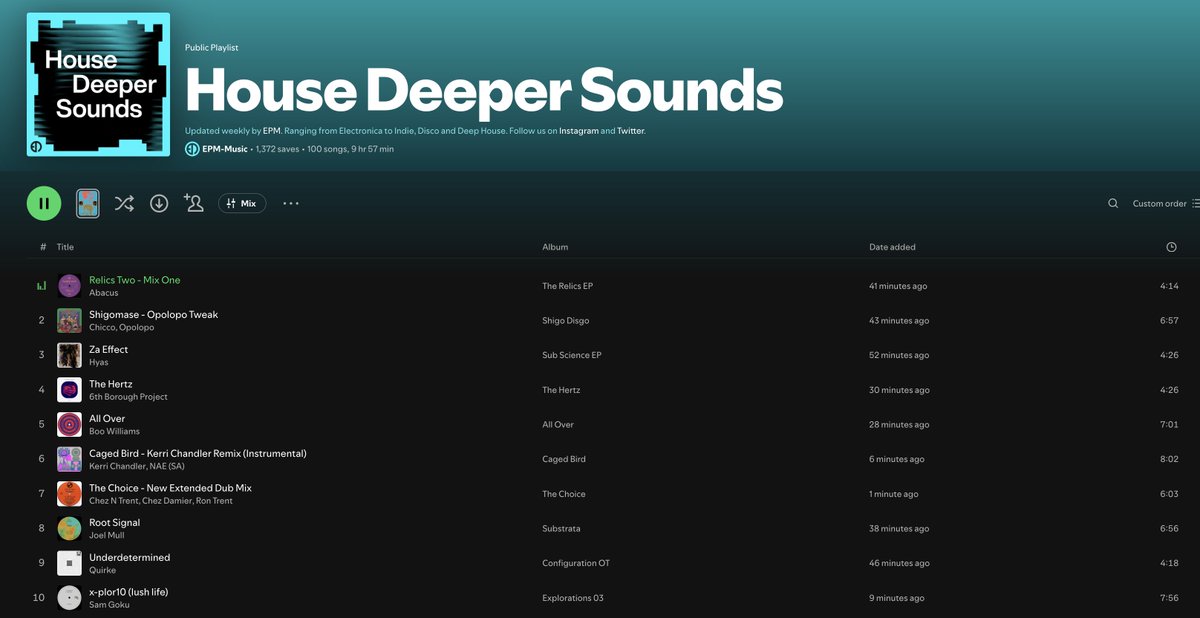Open artist Chicco
Viewport: 1200px width, 618px height.
click(101, 327)
